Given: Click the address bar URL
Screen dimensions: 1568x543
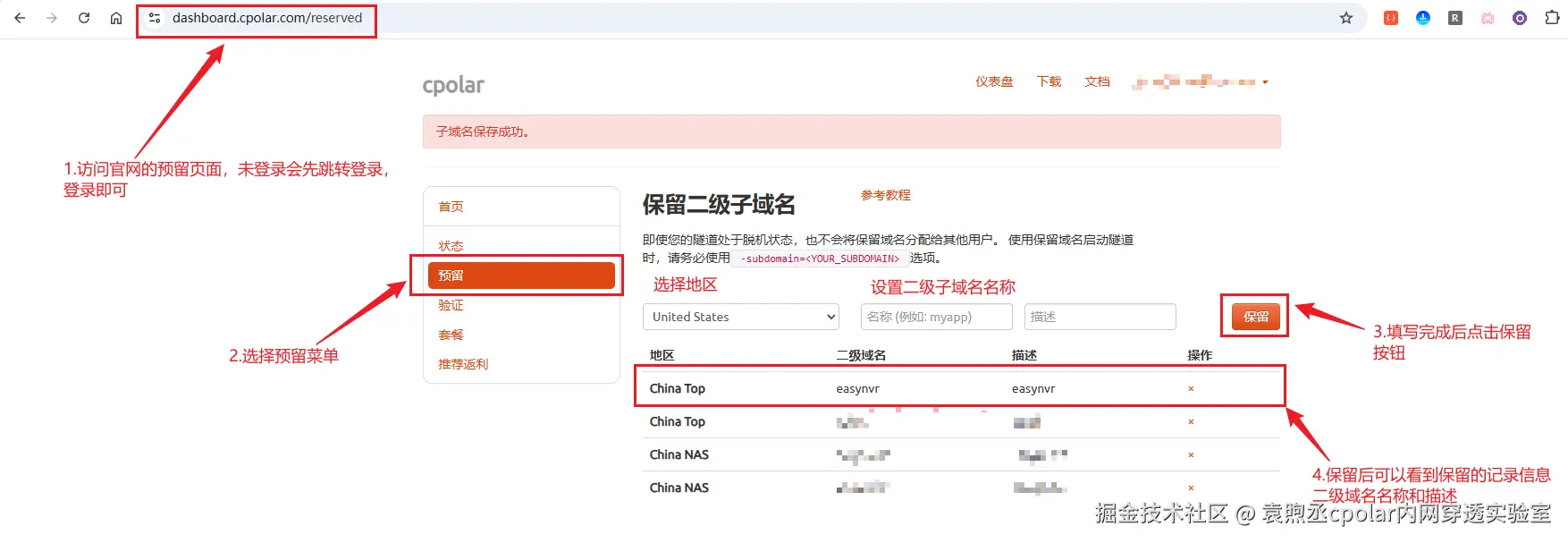Looking at the screenshot, I should (267, 18).
